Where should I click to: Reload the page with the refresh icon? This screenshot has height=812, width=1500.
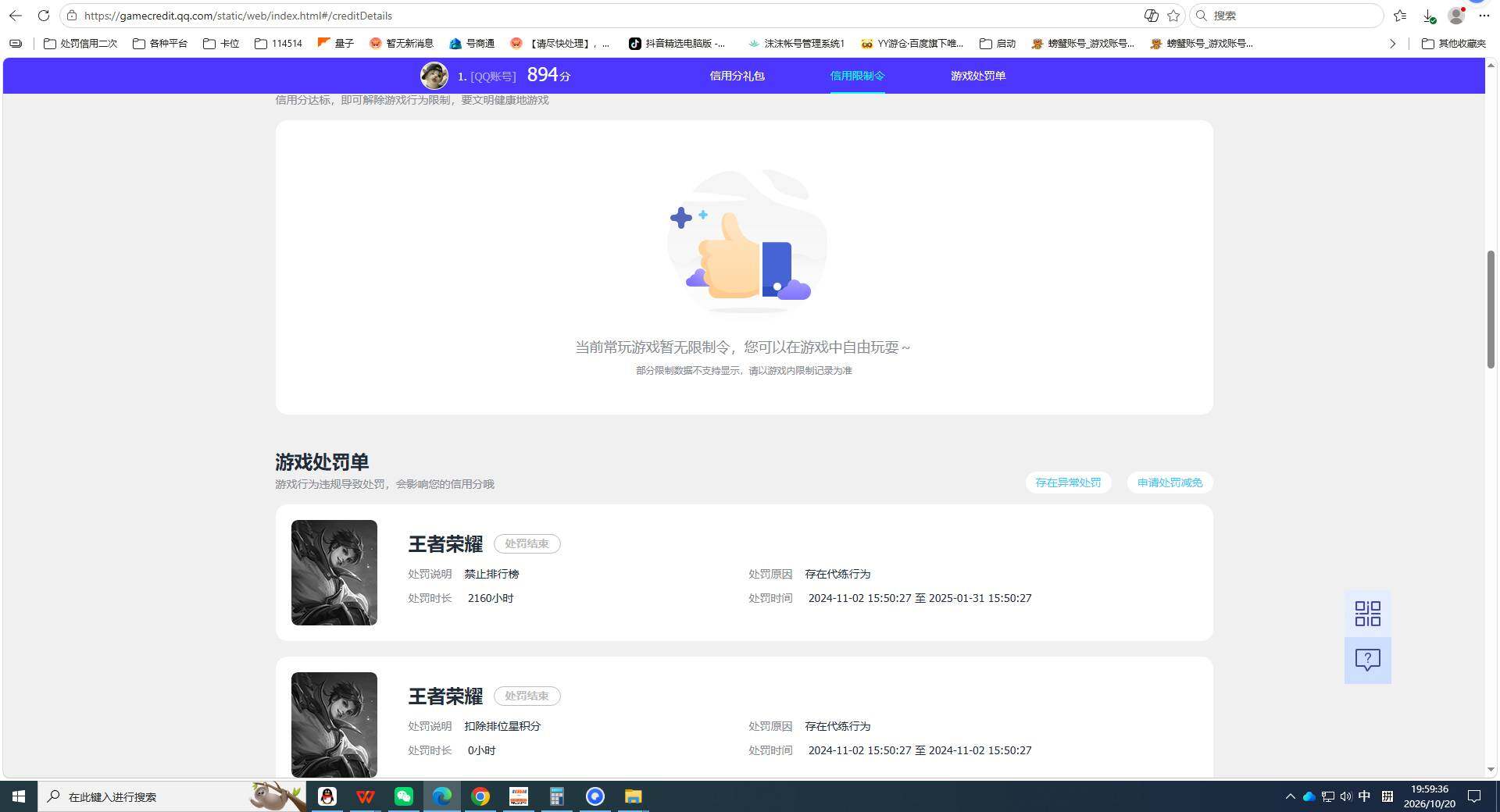pos(44,16)
